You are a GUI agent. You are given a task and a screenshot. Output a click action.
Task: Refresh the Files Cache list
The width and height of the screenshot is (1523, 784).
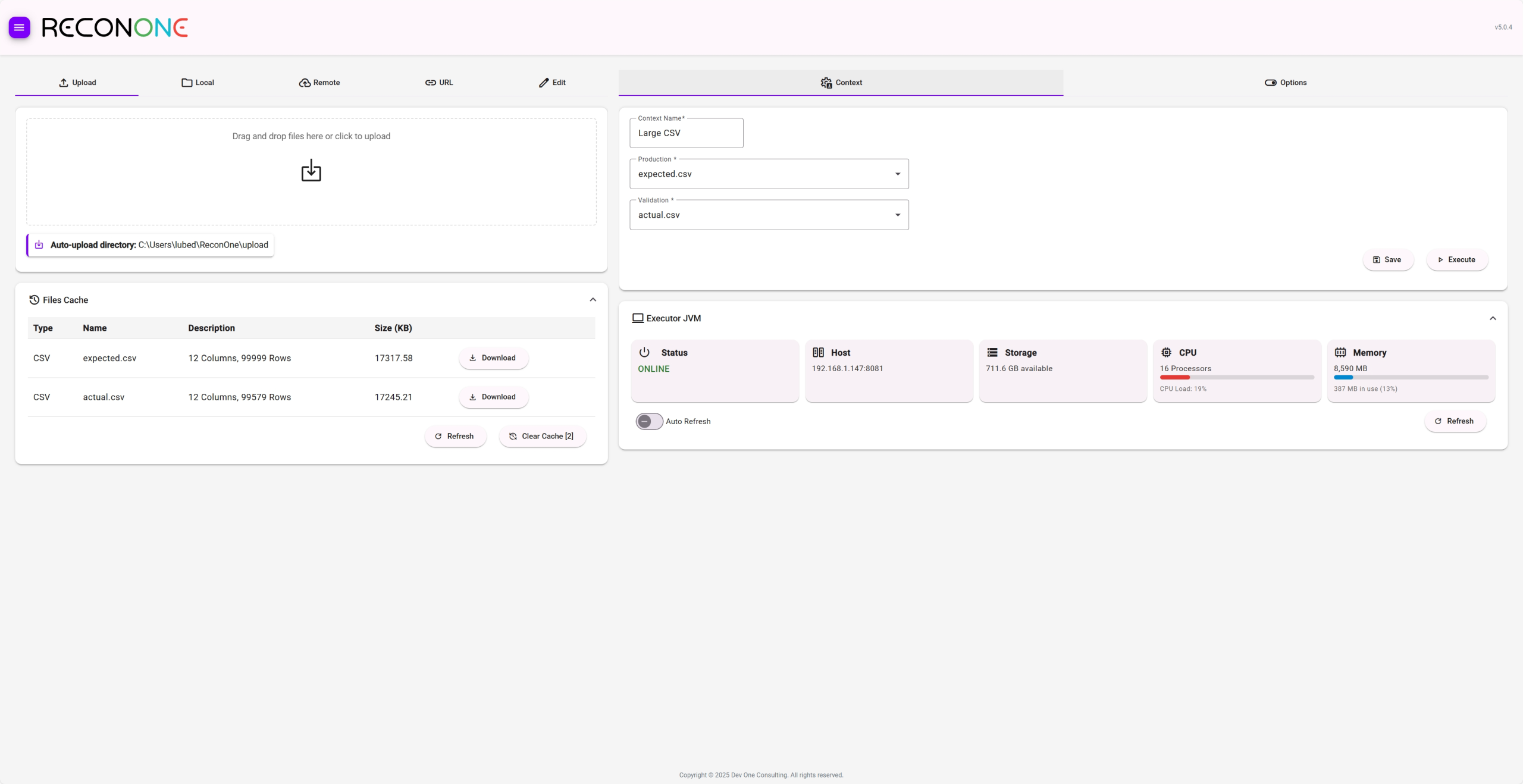pos(455,436)
